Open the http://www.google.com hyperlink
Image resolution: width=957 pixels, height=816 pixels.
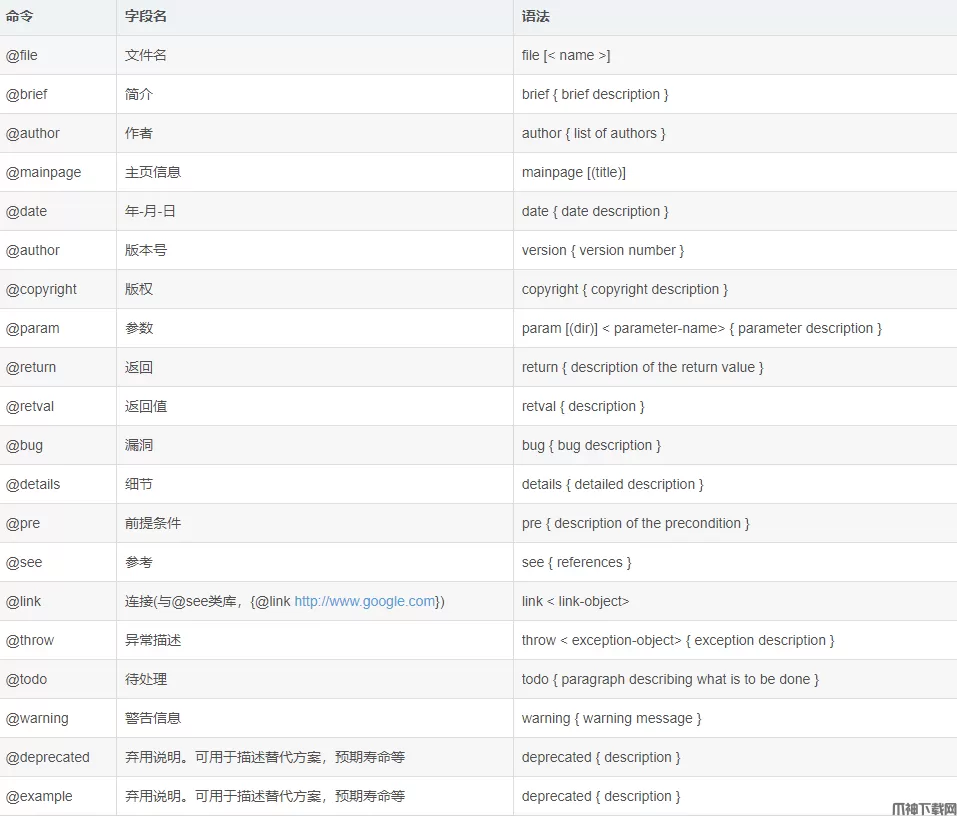[365, 601]
